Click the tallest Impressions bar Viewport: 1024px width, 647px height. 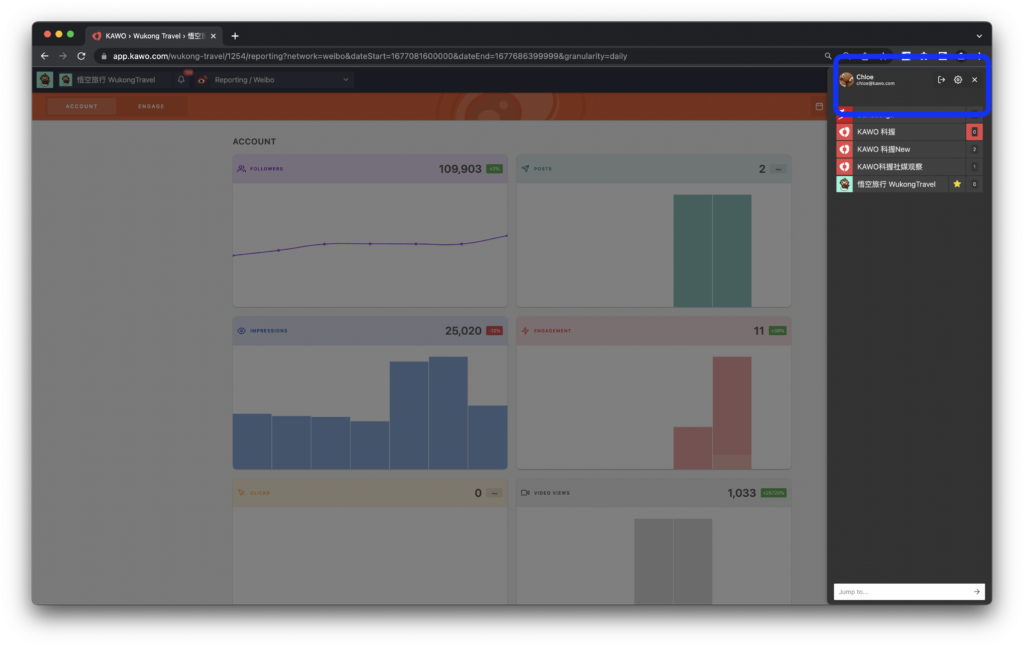click(448, 413)
